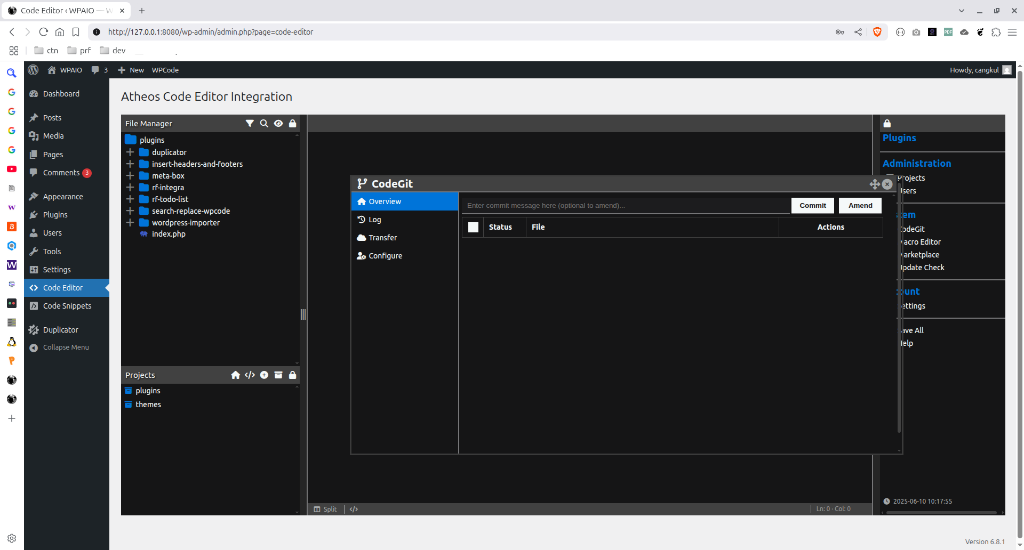Close the CodeGit dialog
This screenshot has width=1024, height=550.
pos(887,184)
